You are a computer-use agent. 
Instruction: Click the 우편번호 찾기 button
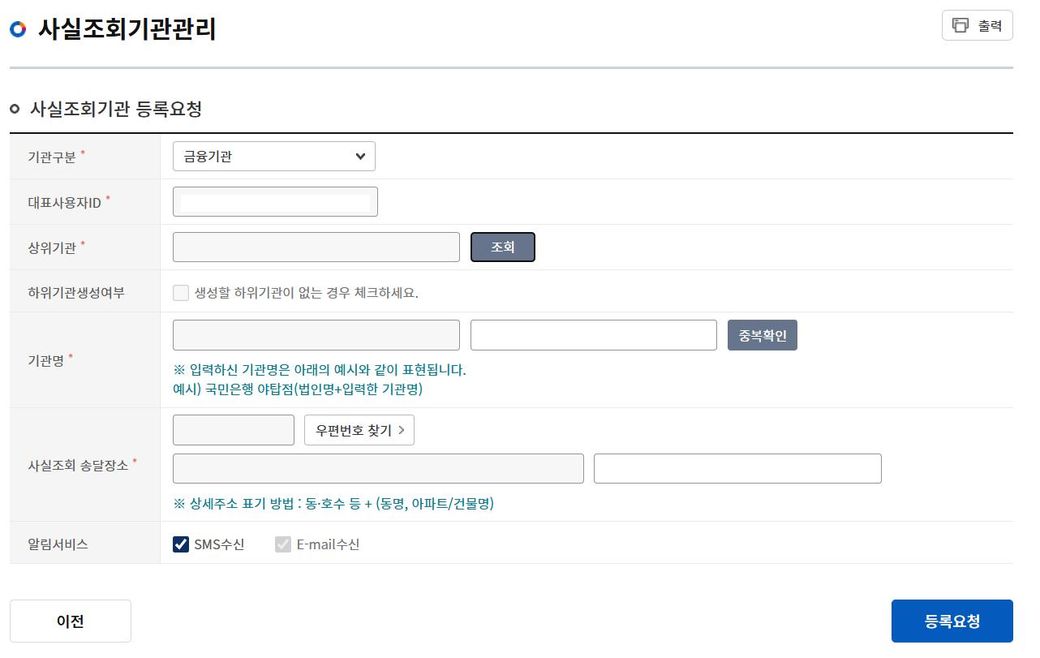point(359,430)
